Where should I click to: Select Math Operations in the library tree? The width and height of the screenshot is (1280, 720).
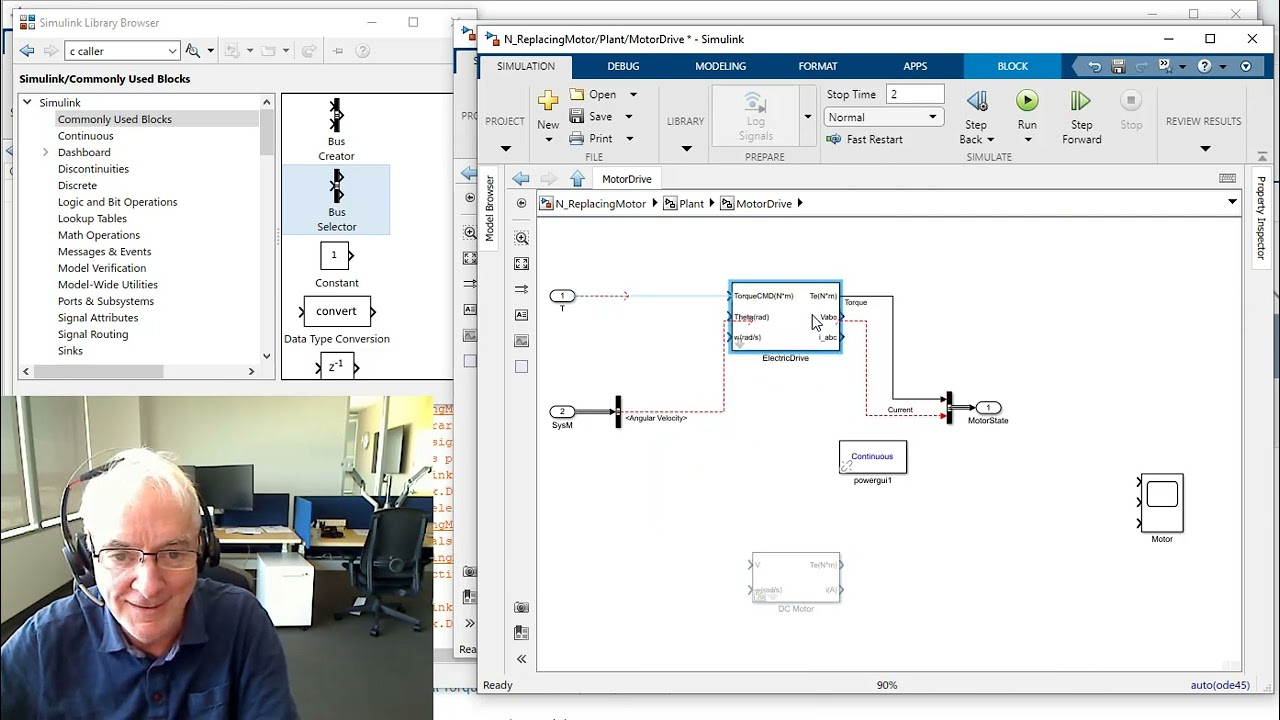click(x=99, y=235)
